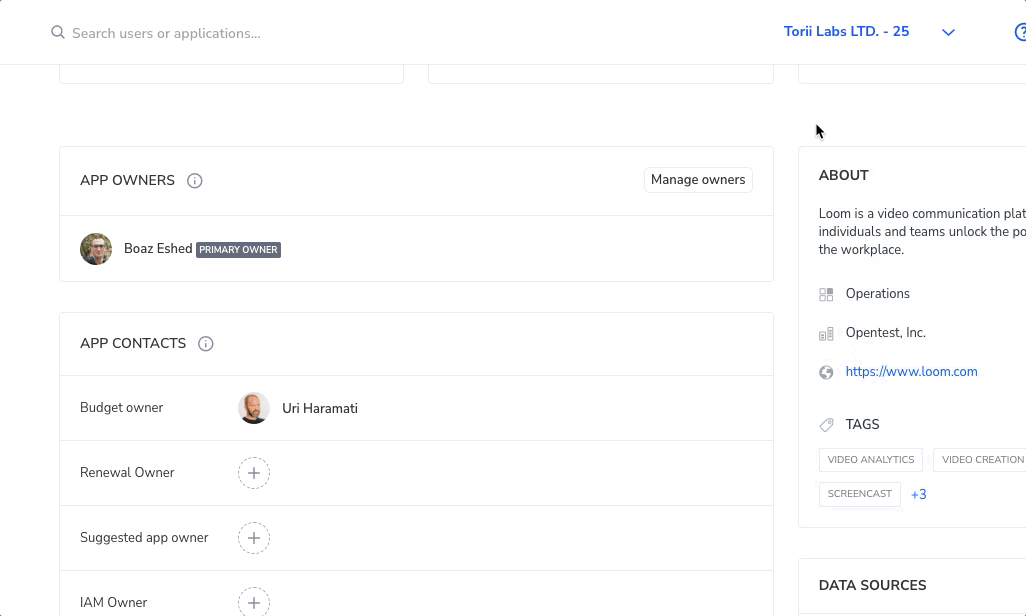Viewport: 1026px width, 616px height.
Task: Add a Renewal Owner with plus icon
Action: pyautogui.click(x=254, y=473)
